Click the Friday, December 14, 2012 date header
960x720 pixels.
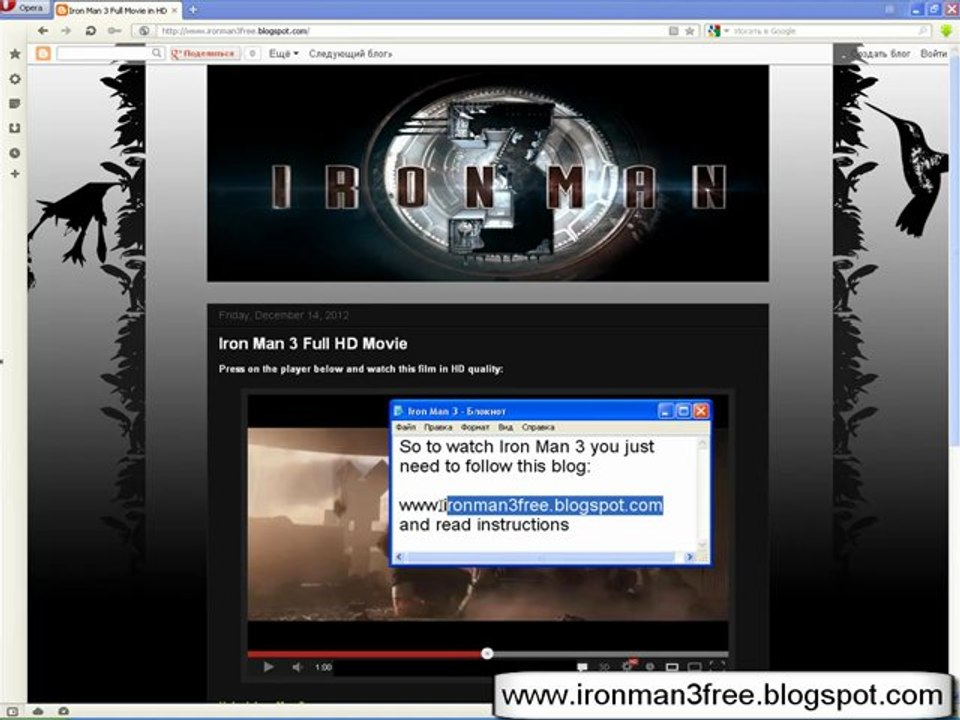pos(283,315)
